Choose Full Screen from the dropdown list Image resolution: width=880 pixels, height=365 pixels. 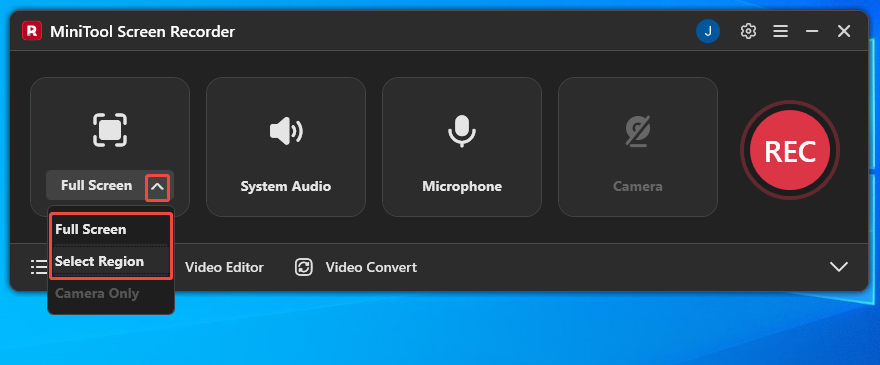point(111,229)
